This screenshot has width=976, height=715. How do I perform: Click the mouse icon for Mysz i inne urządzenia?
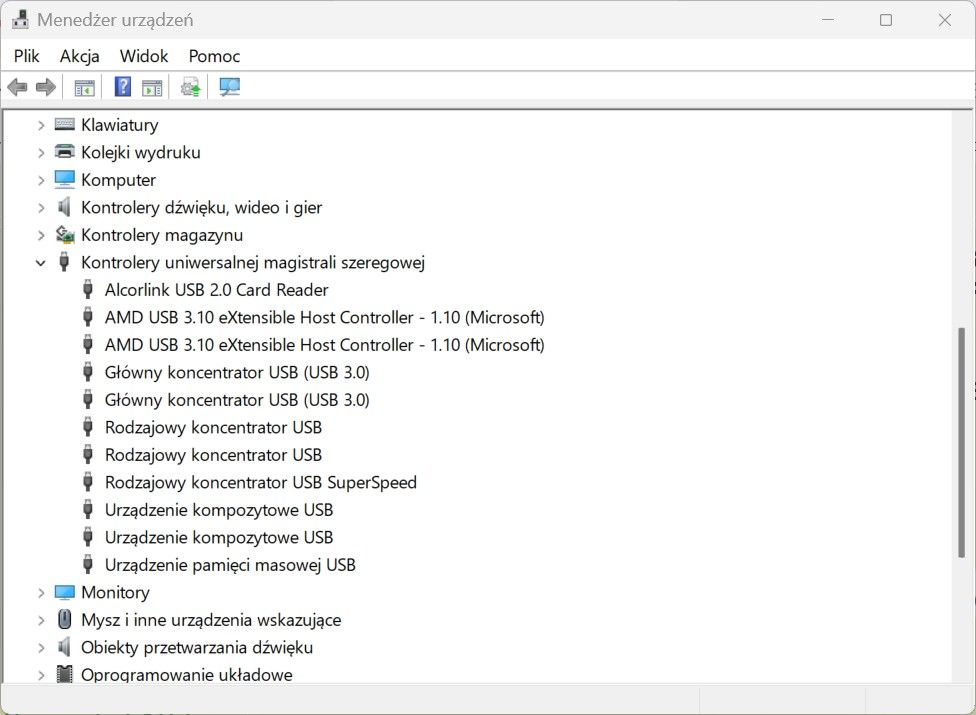pos(64,619)
